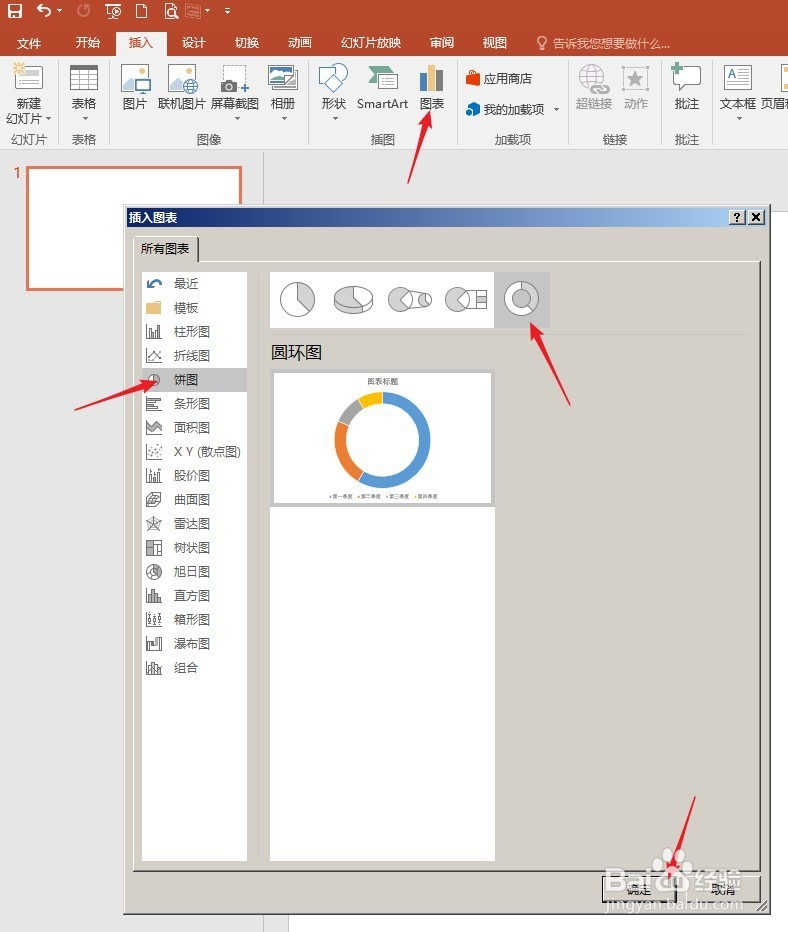Insert a picture with 图片 icon
Image resolution: width=788 pixels, height=932 pixels.
coord(135,87)
